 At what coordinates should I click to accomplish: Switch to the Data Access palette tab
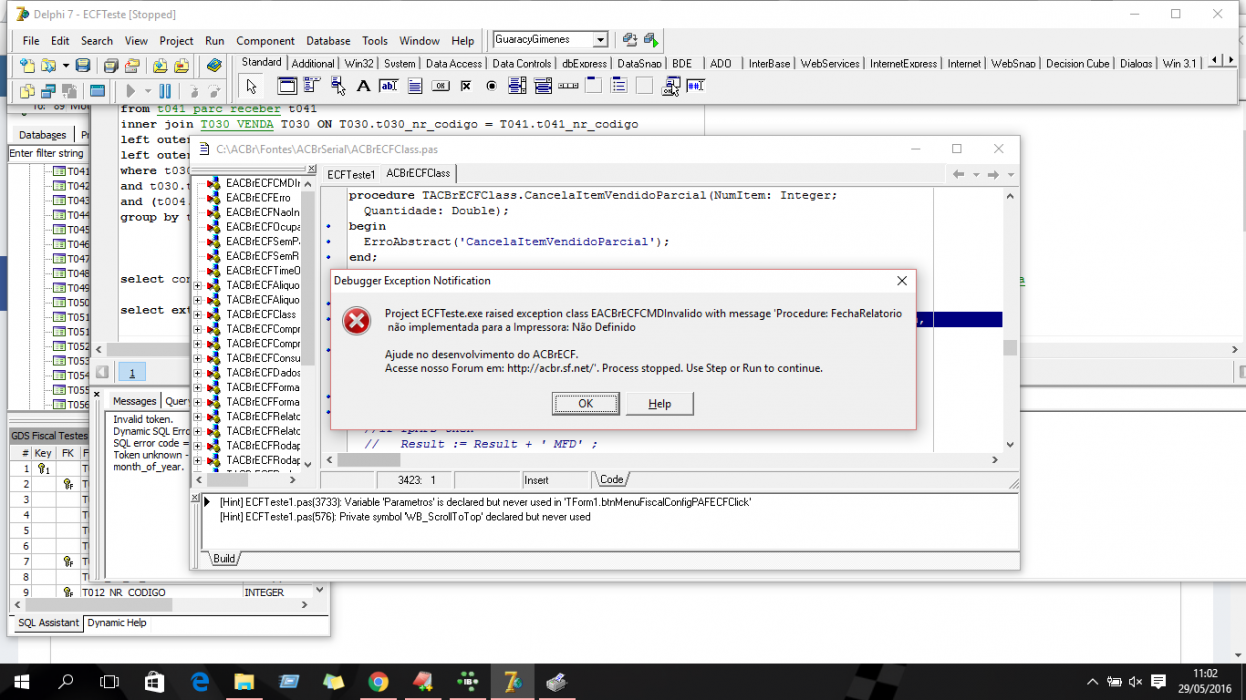[453, 63]
